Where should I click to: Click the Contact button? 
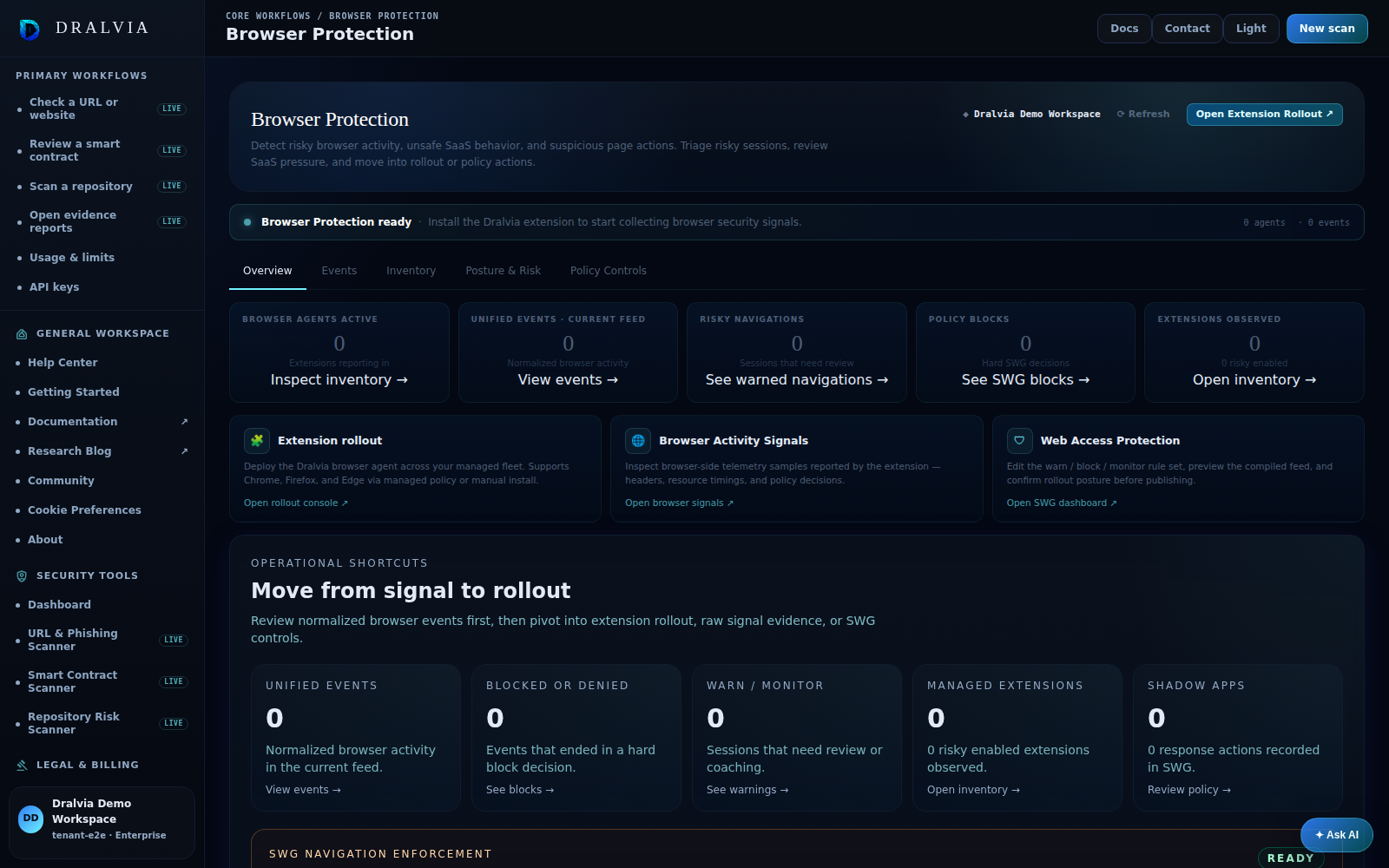coord(1187,29)
